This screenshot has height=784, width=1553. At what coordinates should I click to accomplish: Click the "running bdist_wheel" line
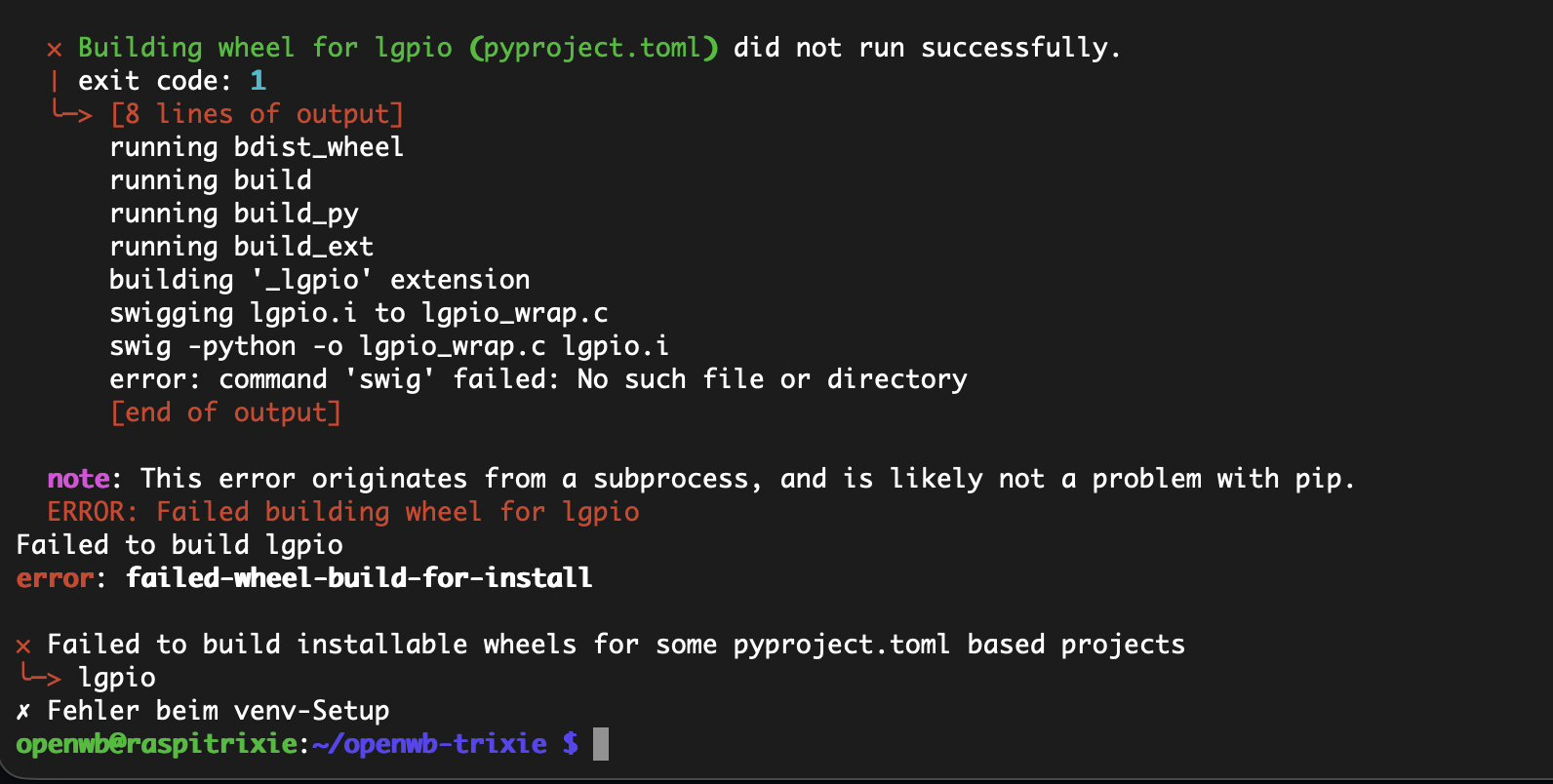(x=257, y=147)
